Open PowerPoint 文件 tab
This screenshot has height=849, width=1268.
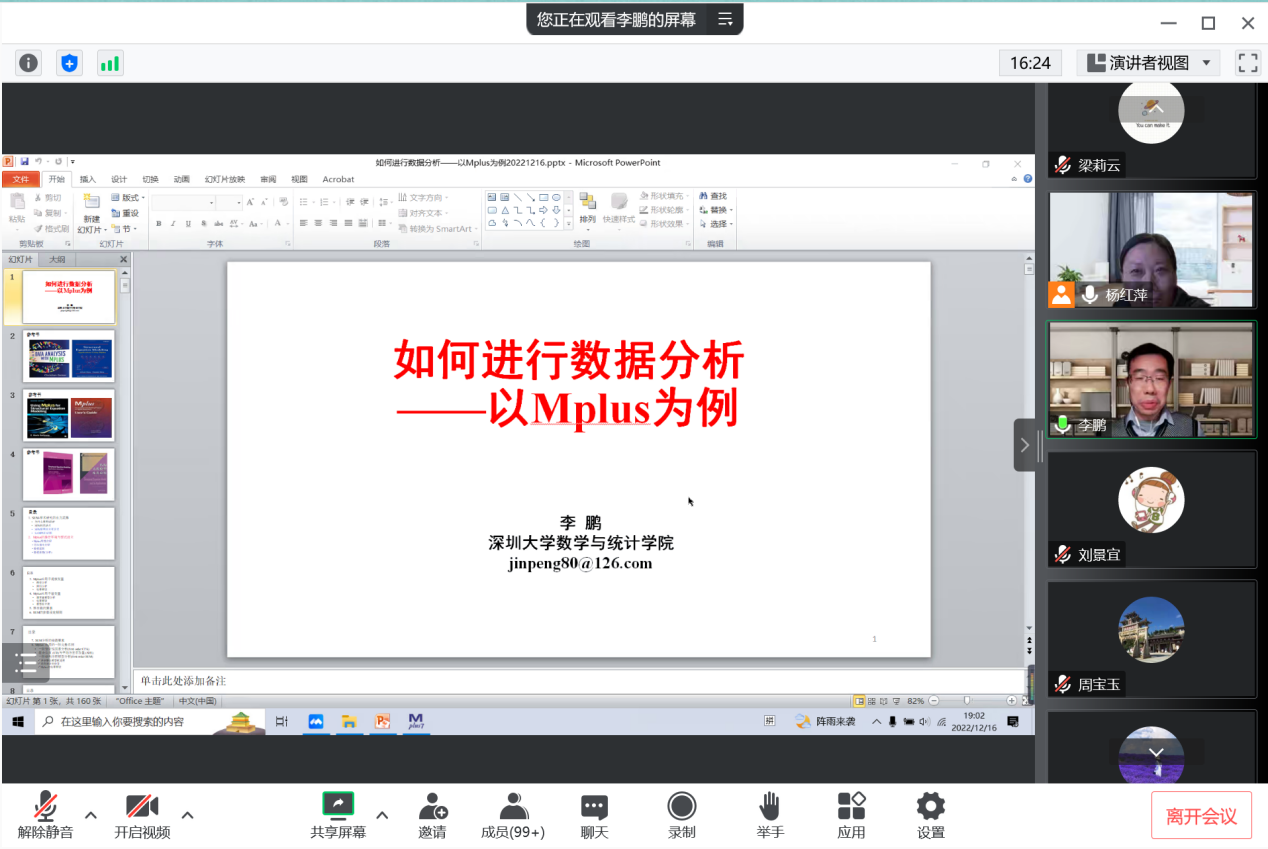21,179
